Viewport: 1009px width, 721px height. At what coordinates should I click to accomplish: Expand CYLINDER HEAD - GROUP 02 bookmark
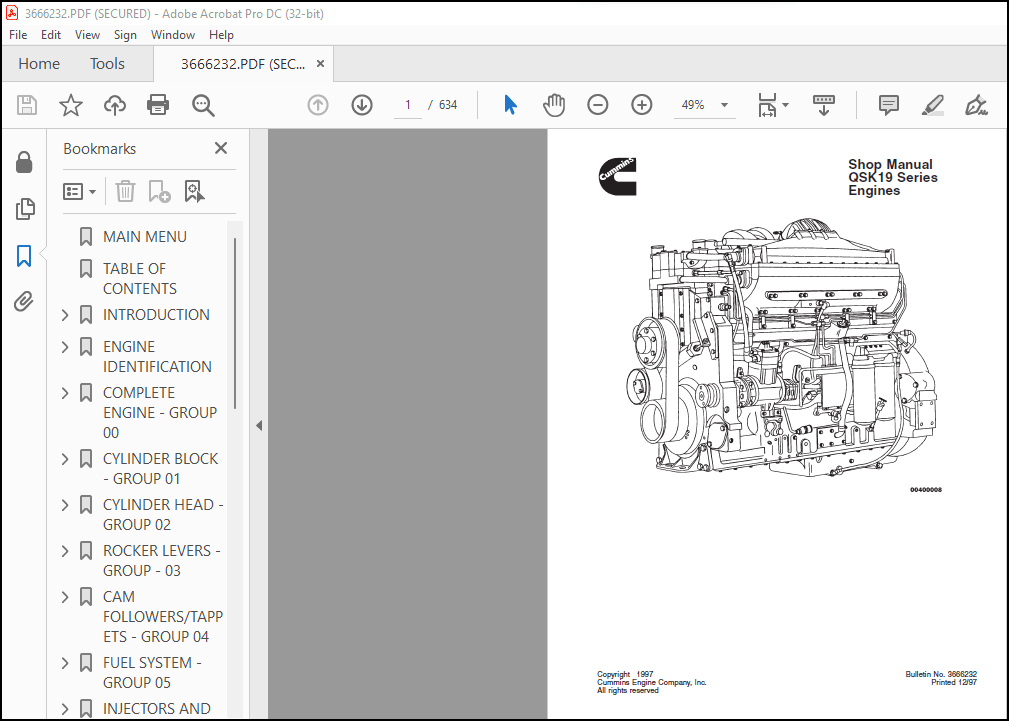[x=65, y=505]
